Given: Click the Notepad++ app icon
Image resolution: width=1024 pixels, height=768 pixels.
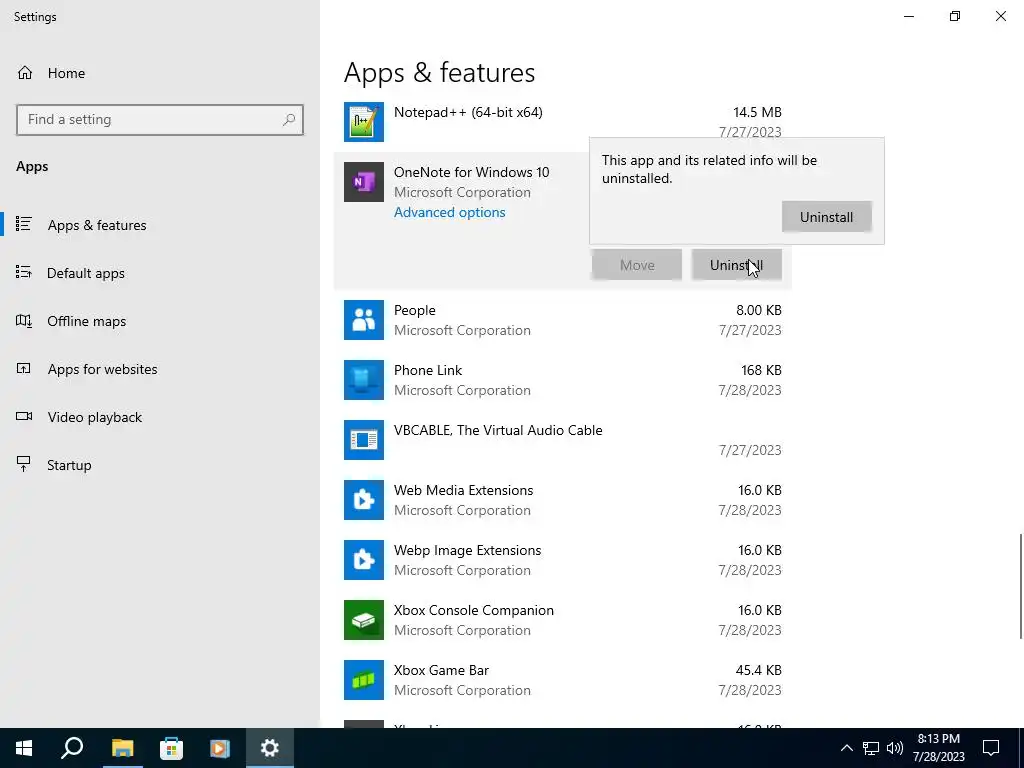Looking at the screenshot, I should coord(364,122).
